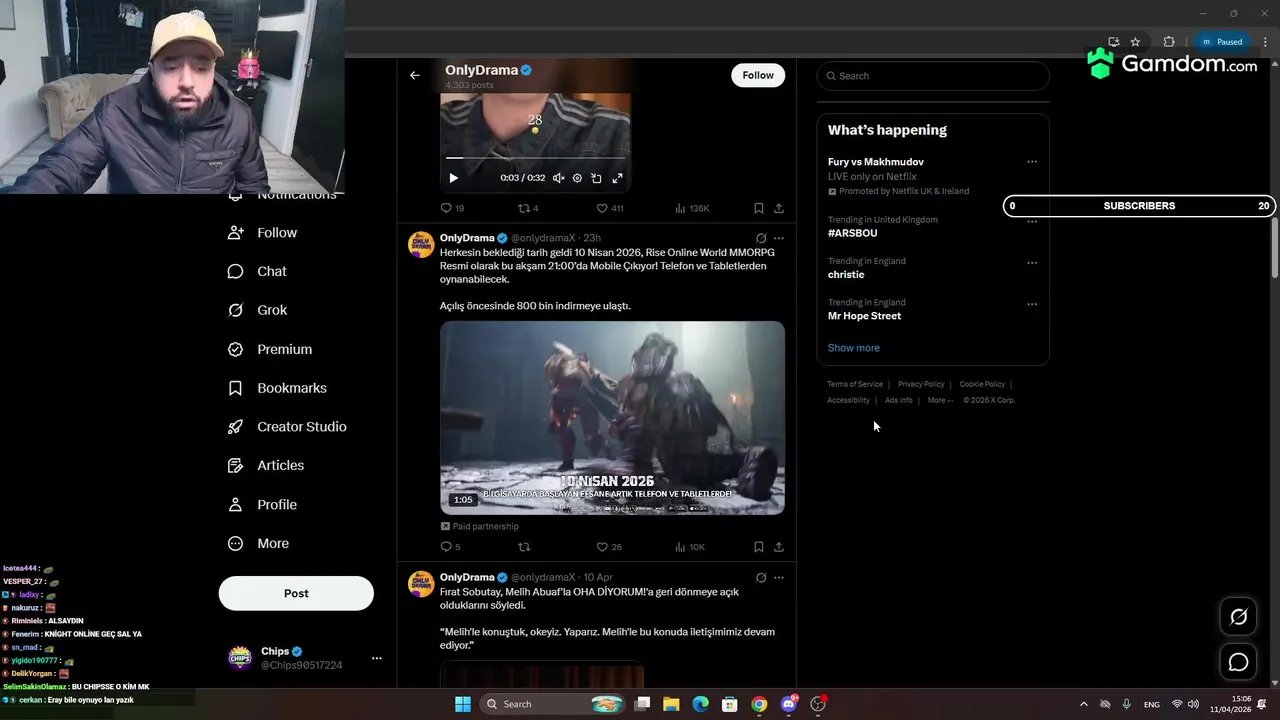Share the post with 411 likes
1280x720 pixels.
point(779,208)
